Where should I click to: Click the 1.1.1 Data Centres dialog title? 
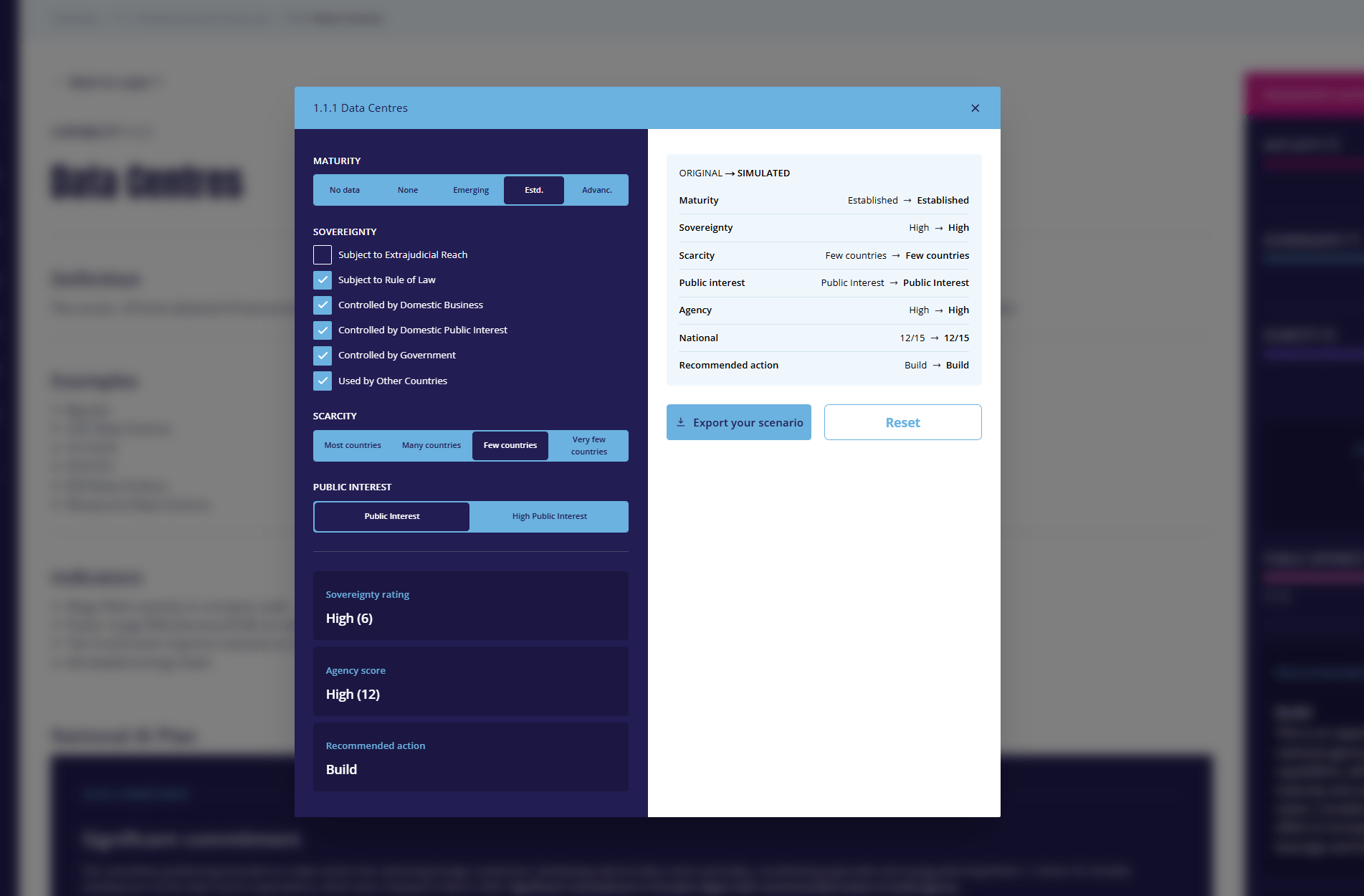coord(361,108)
